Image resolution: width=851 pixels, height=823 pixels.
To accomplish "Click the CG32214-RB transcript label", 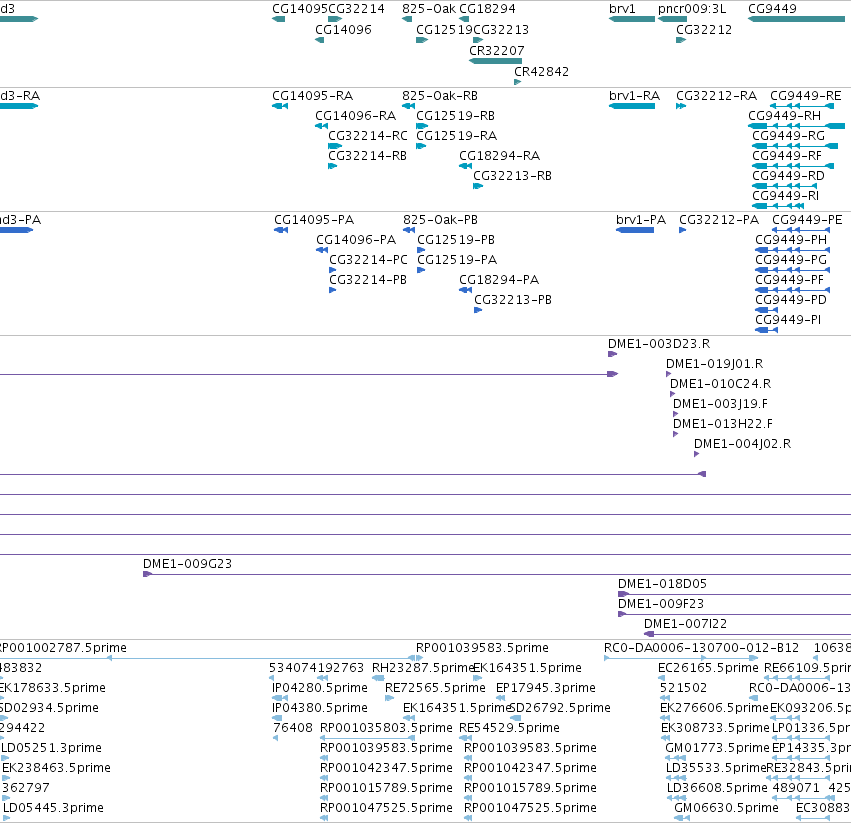I will (x=367, y=156).
